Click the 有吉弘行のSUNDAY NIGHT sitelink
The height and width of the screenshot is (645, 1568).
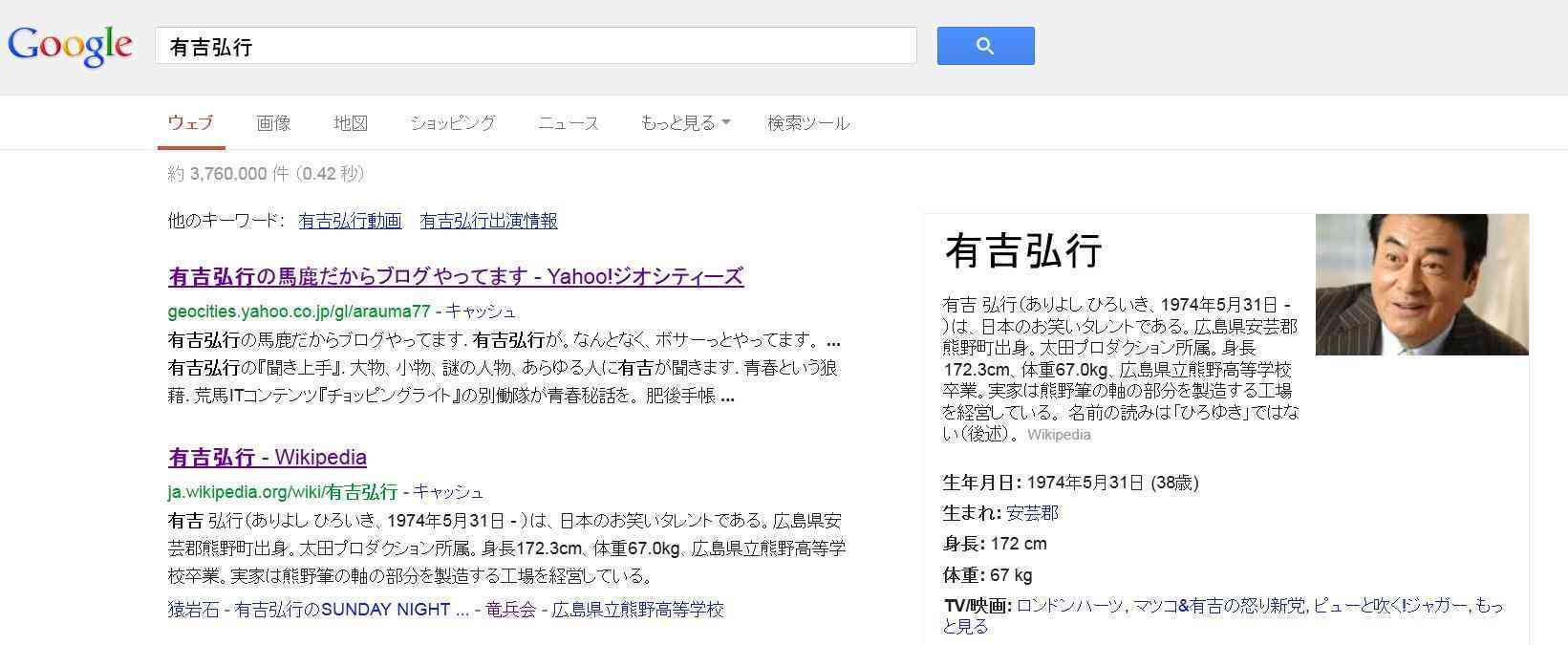tap(352, 610)
